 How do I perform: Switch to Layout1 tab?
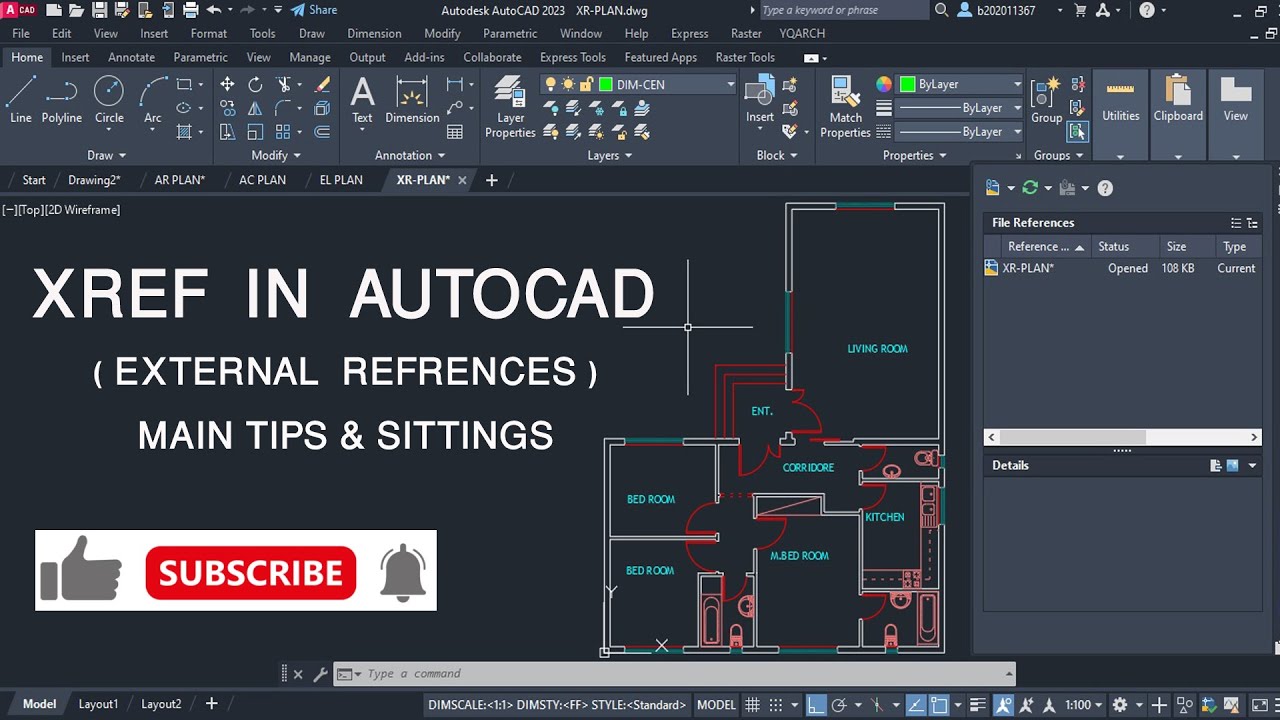pyautogui.click(x=98, y=704)
